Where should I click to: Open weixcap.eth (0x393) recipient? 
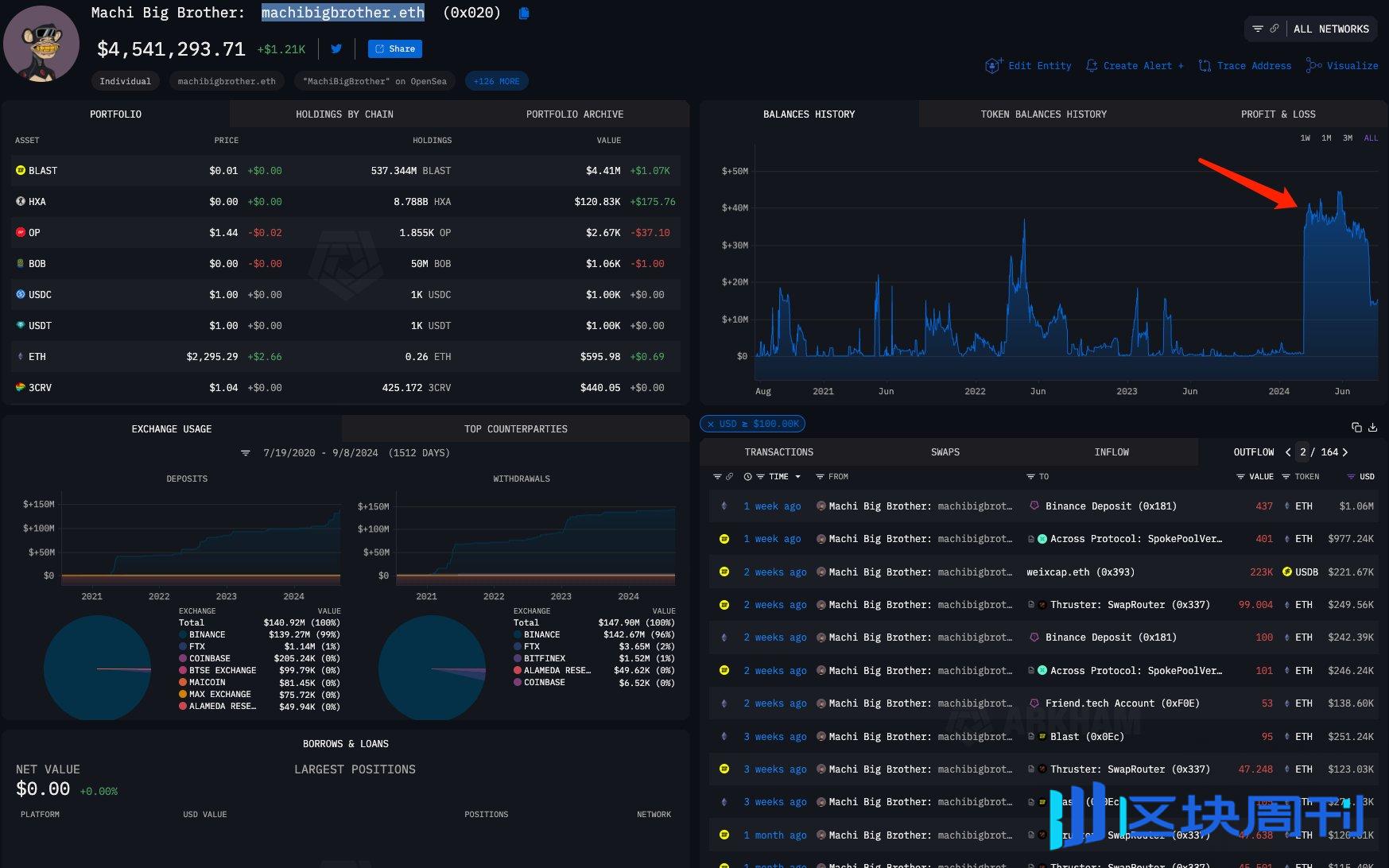coord(1080,572)
